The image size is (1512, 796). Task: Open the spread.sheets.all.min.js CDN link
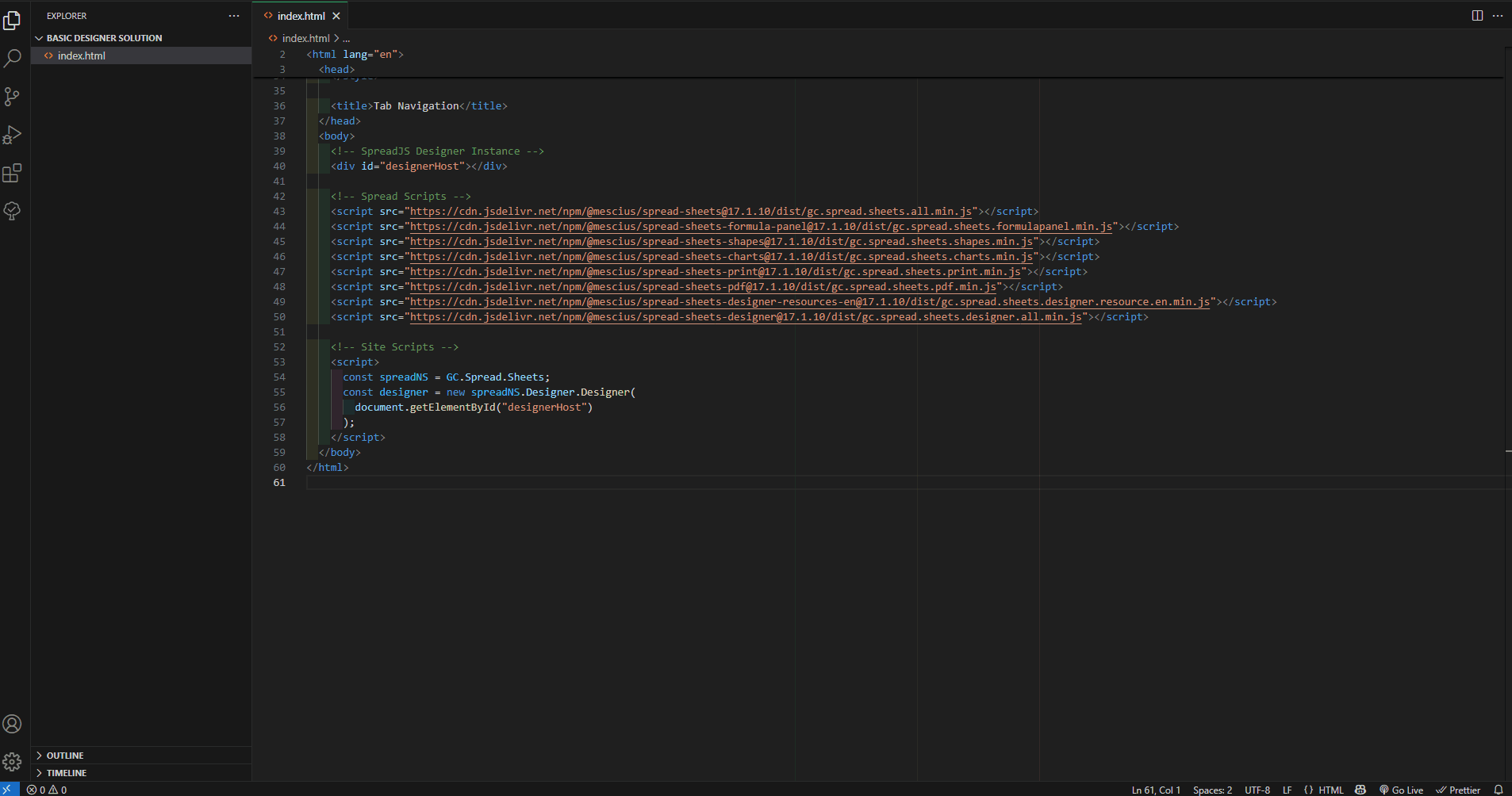coord(691,212)
